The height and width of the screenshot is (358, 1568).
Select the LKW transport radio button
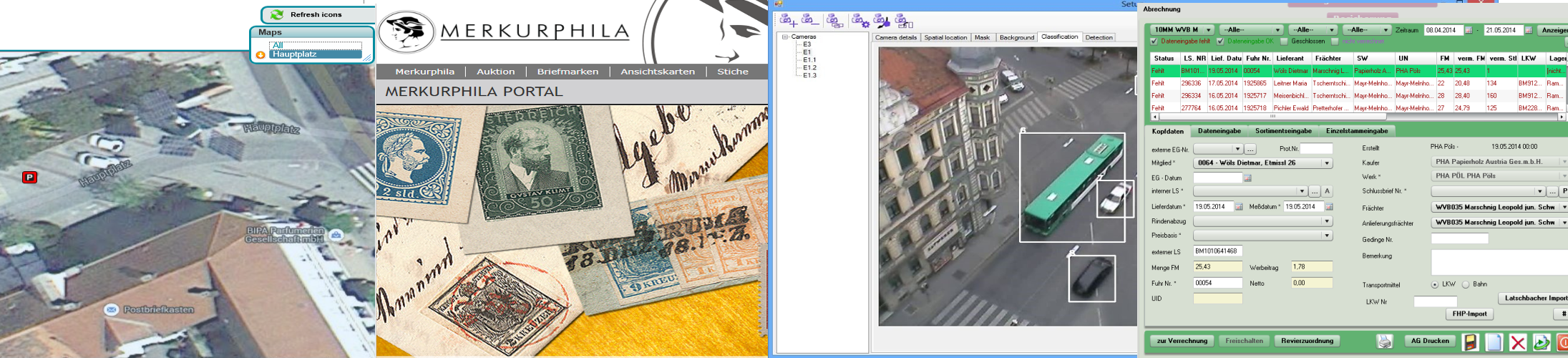tap(1435, 285)
